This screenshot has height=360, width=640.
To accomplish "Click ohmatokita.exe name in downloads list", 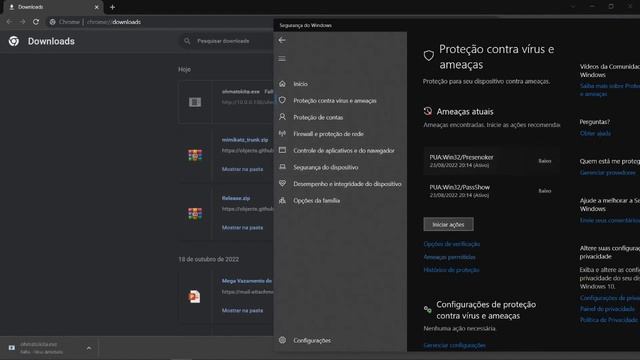I will (240, 91).
